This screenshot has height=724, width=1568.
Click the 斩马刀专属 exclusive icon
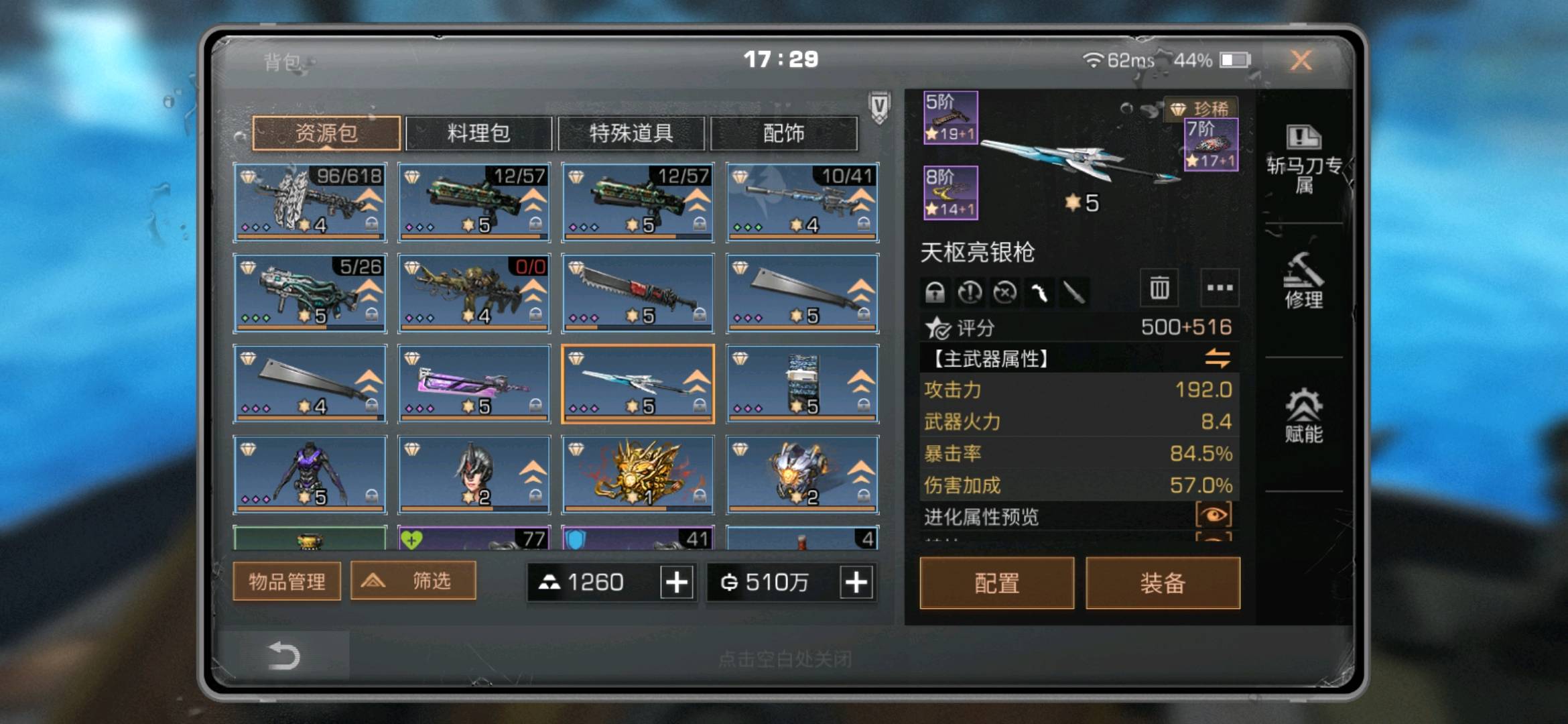[1303, 159]
